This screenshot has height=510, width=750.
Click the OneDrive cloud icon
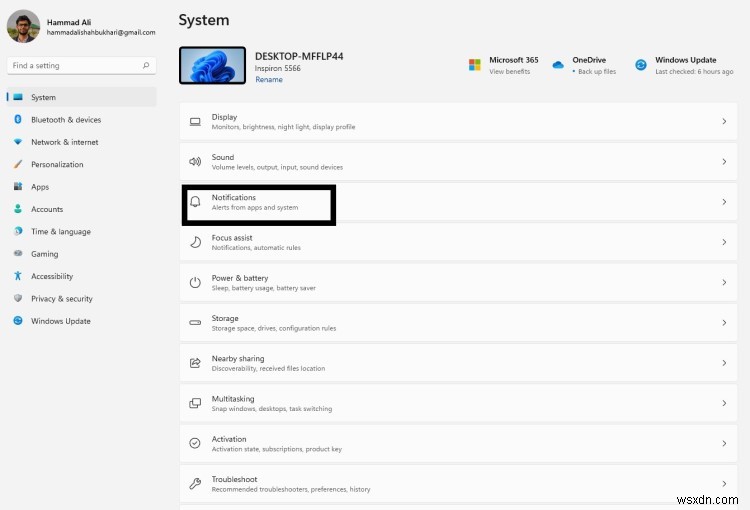(558, 65)
